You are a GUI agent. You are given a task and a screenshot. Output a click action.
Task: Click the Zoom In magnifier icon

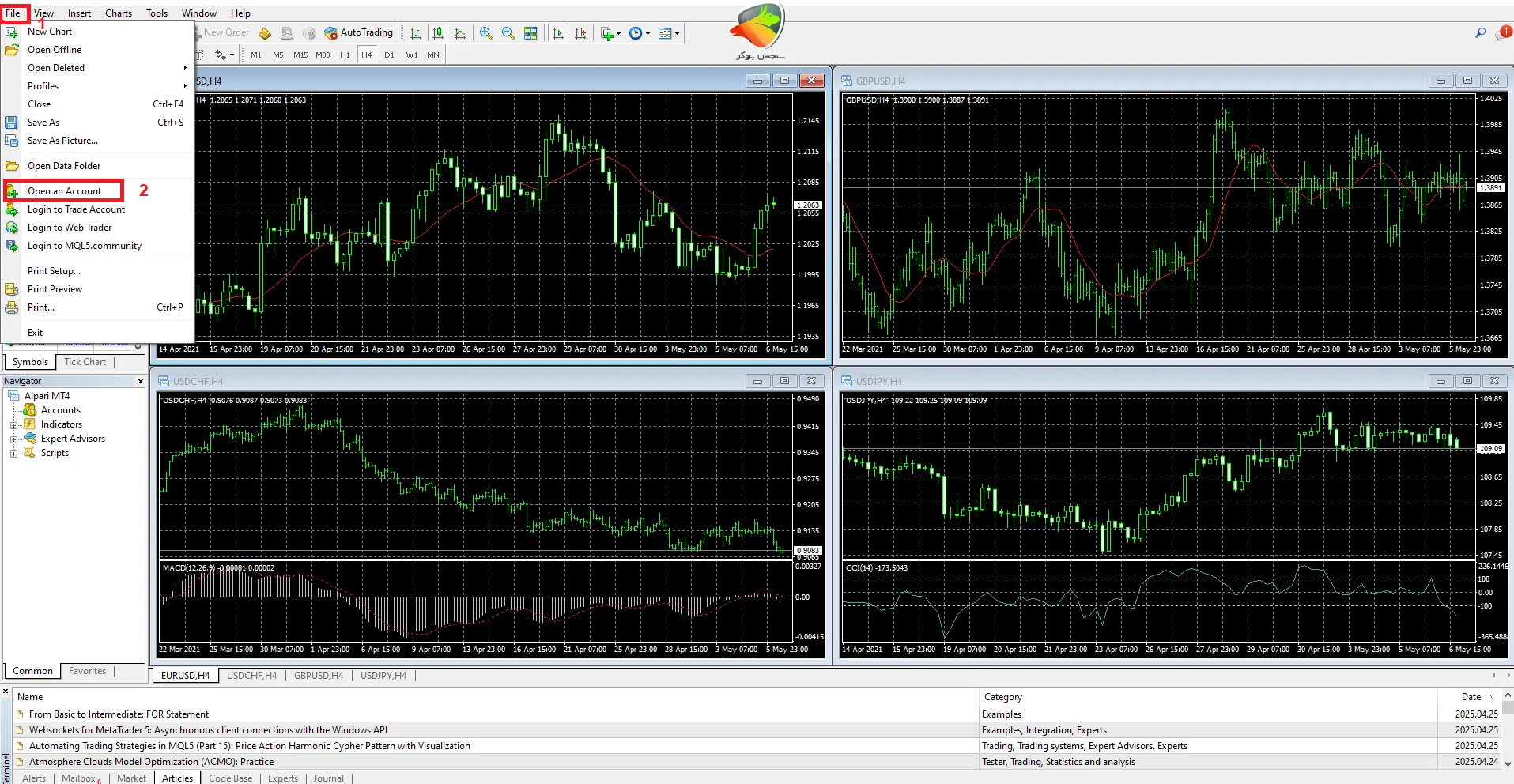coord(486,33)
